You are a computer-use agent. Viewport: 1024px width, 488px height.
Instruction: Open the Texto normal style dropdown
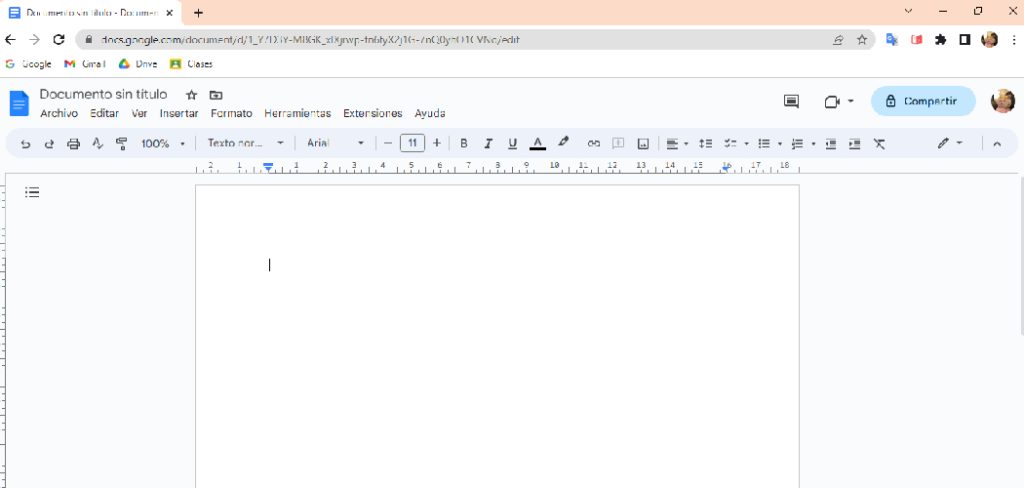[246, 143]
